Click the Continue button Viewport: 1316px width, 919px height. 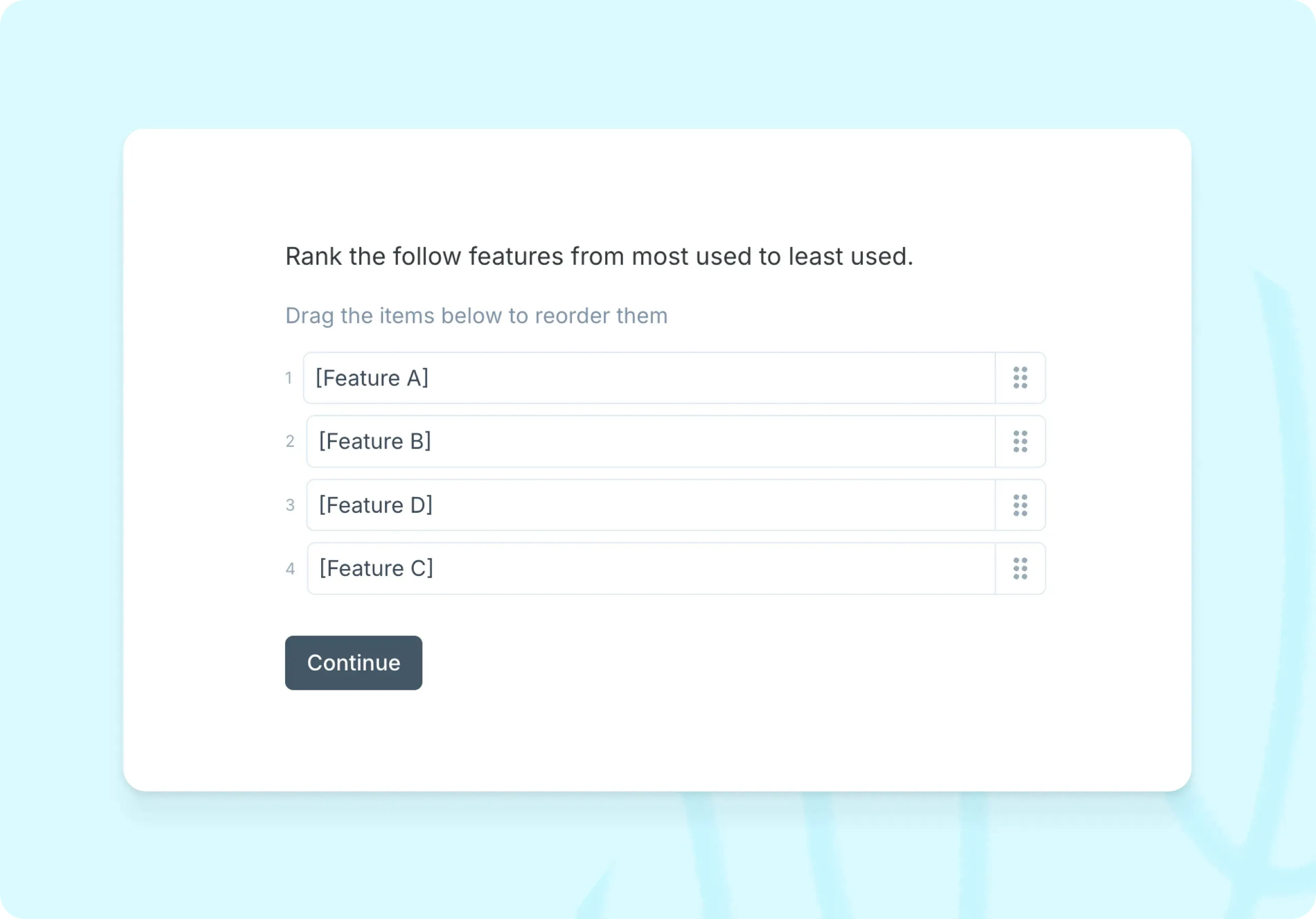353,662
